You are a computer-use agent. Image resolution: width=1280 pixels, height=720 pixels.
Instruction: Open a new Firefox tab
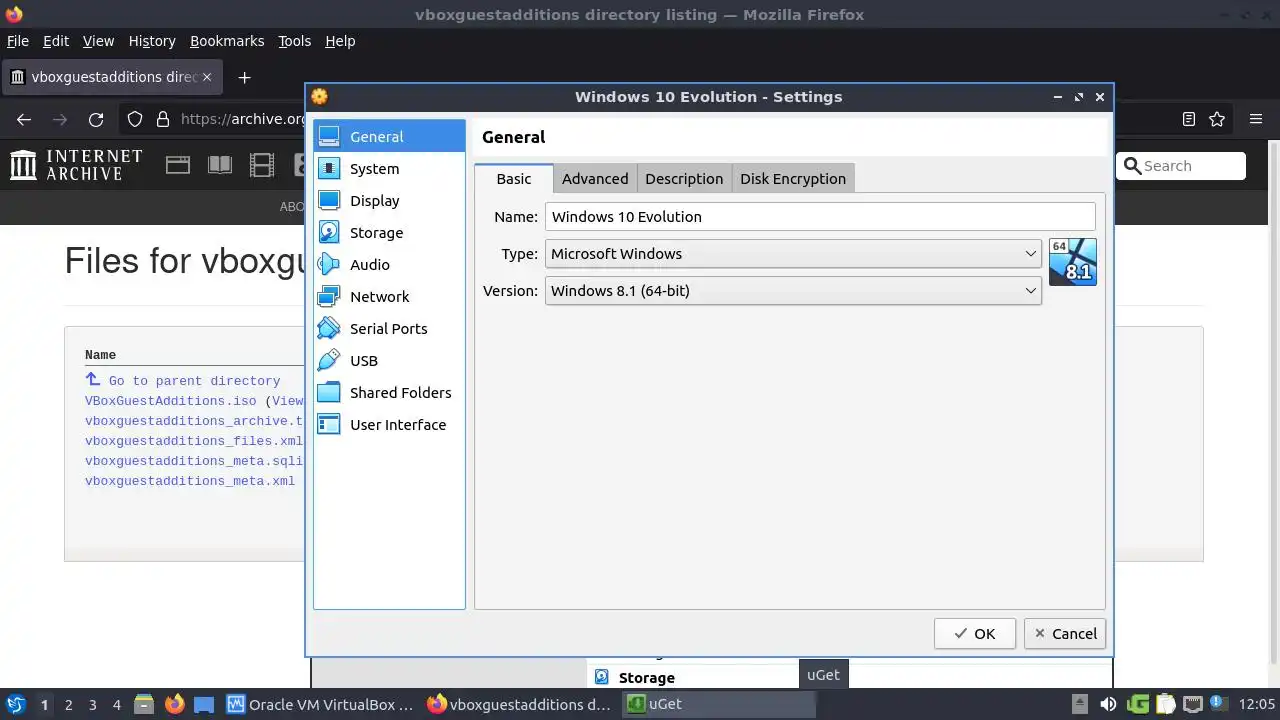(x=244, y=77)
